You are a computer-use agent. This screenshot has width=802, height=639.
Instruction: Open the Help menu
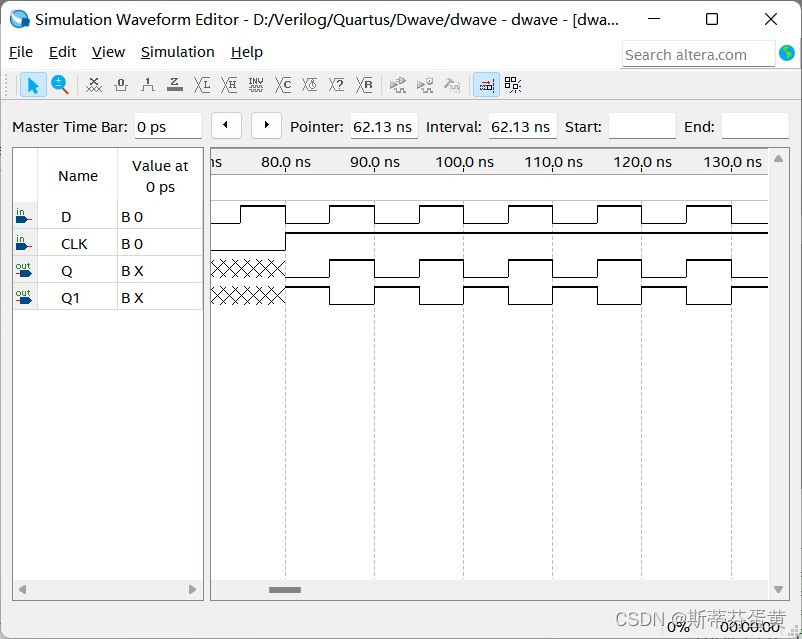coord(247,52)
